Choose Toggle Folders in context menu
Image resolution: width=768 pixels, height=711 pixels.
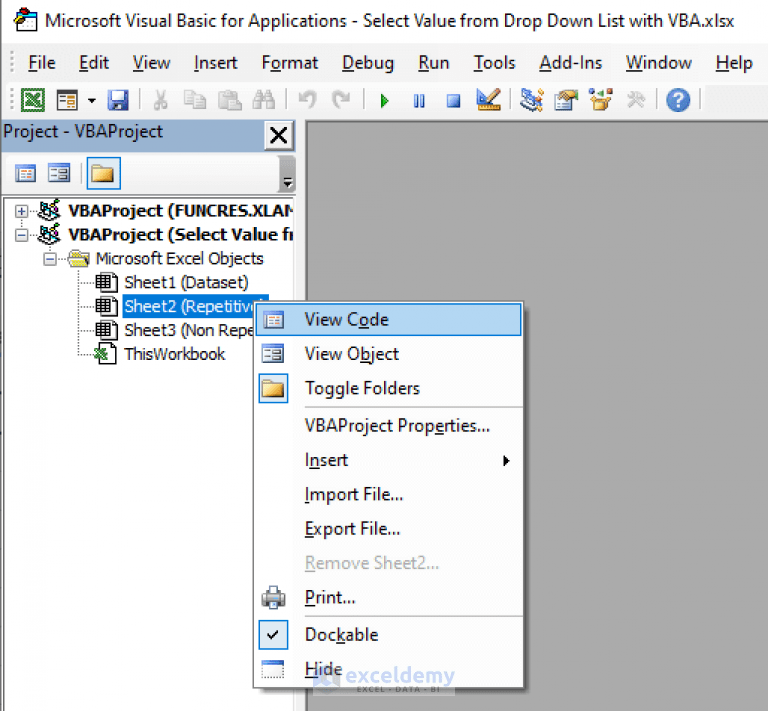coord(389,388)
